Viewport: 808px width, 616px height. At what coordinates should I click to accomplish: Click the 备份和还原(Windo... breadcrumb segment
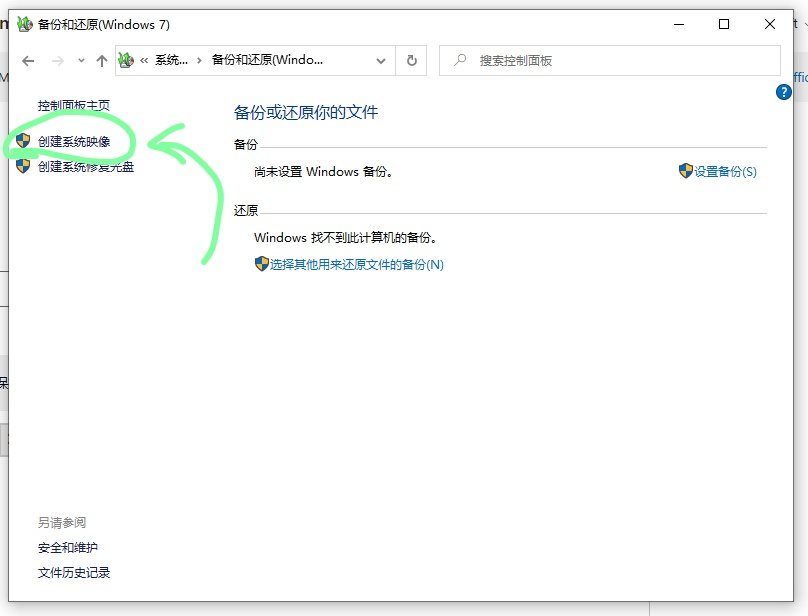267,60
